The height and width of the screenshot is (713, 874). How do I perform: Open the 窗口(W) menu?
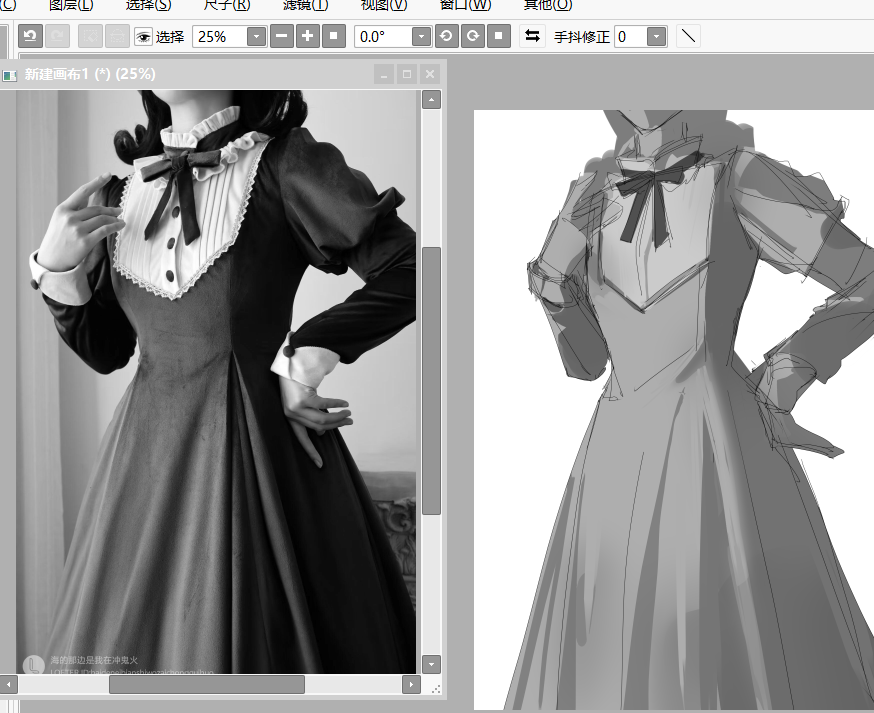click(x=465, y=5)
